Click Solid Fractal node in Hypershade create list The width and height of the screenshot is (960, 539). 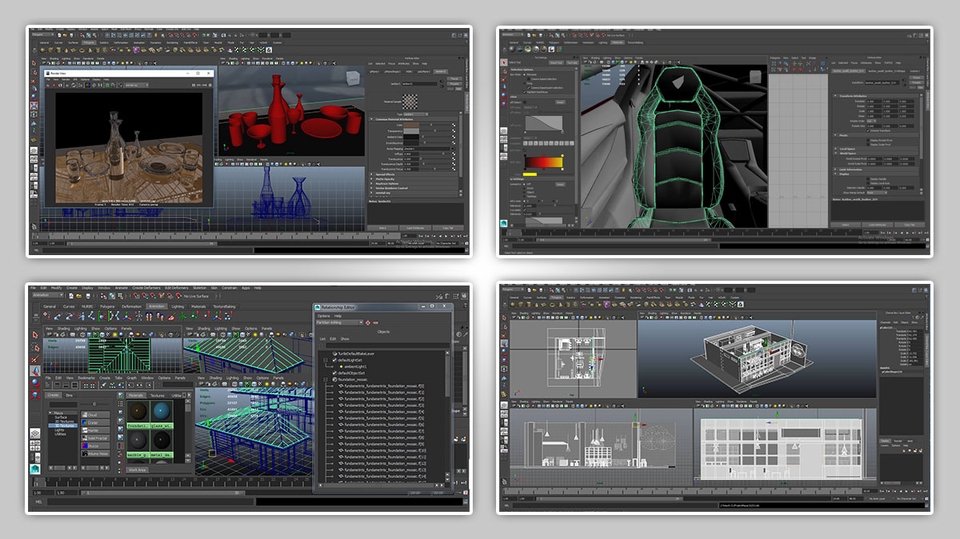[x=96, y=438]
